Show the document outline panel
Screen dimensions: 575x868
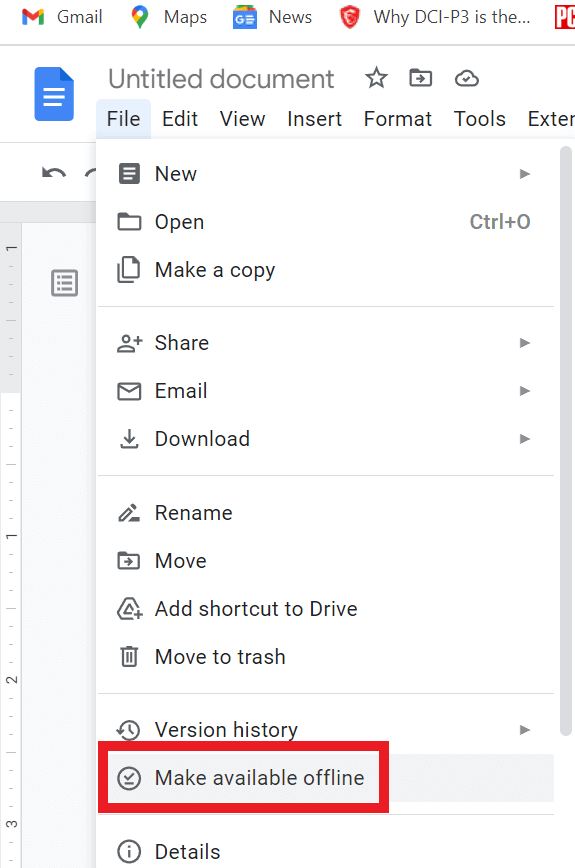[x=65, y=283]
